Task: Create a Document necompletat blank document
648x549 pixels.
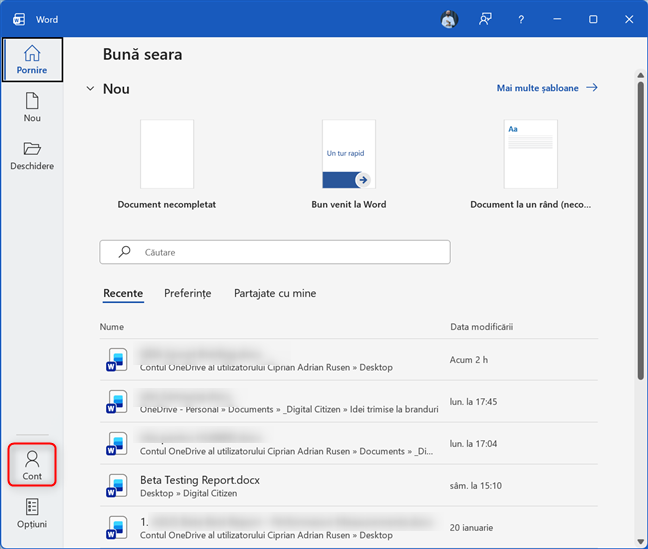Action: point(167,155)
